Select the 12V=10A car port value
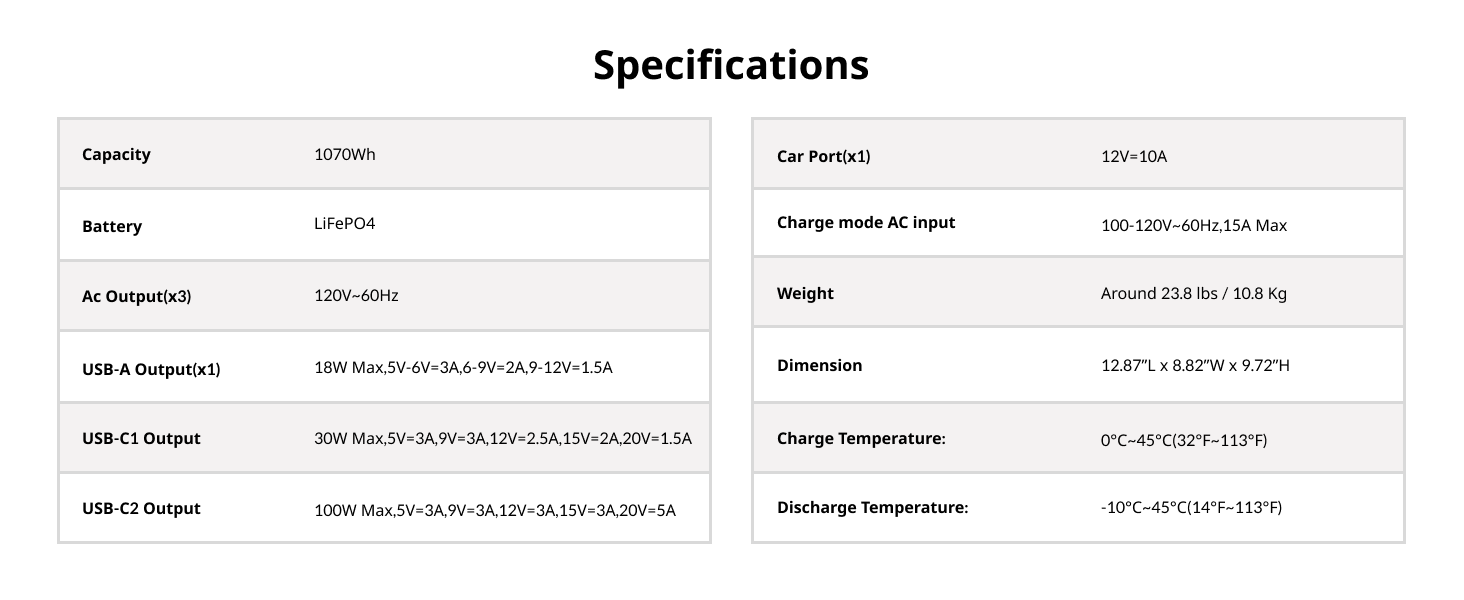1464x600 pixels. tap(1134, 157)
